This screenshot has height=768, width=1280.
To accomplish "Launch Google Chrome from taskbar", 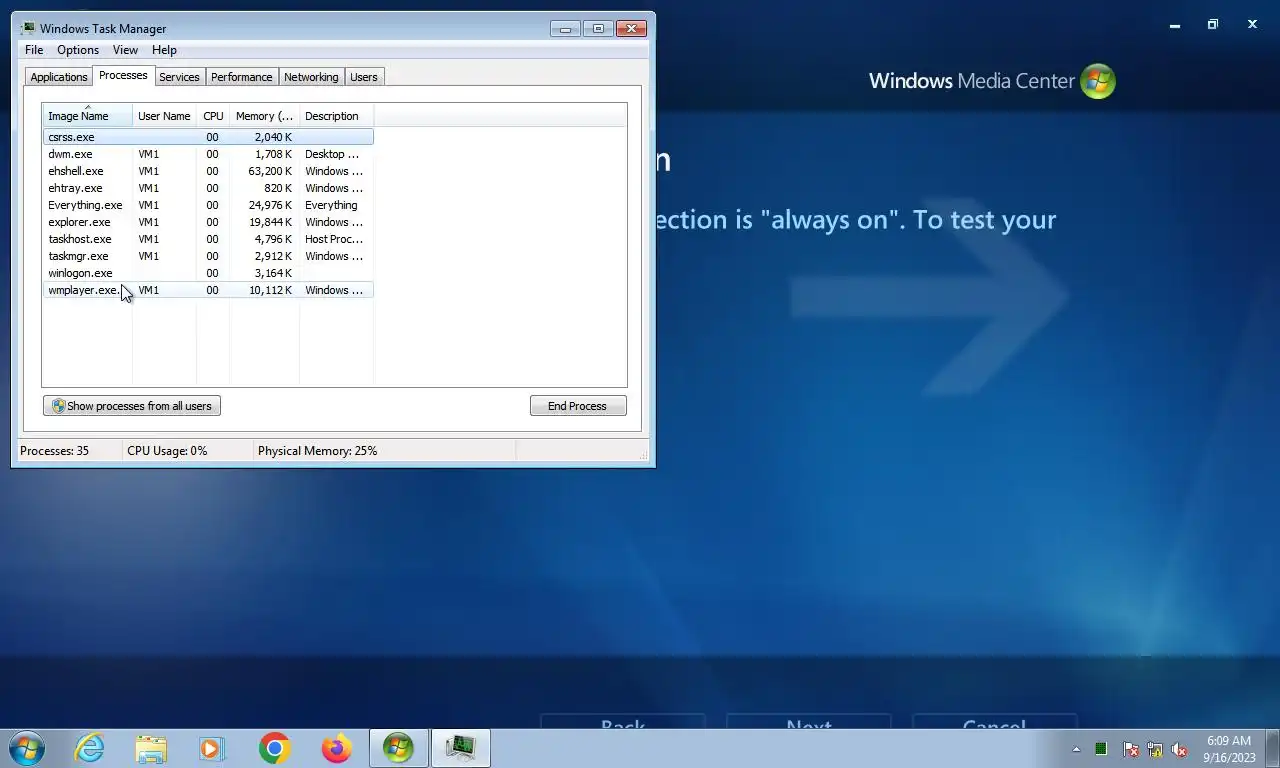I will coord(274,748).
